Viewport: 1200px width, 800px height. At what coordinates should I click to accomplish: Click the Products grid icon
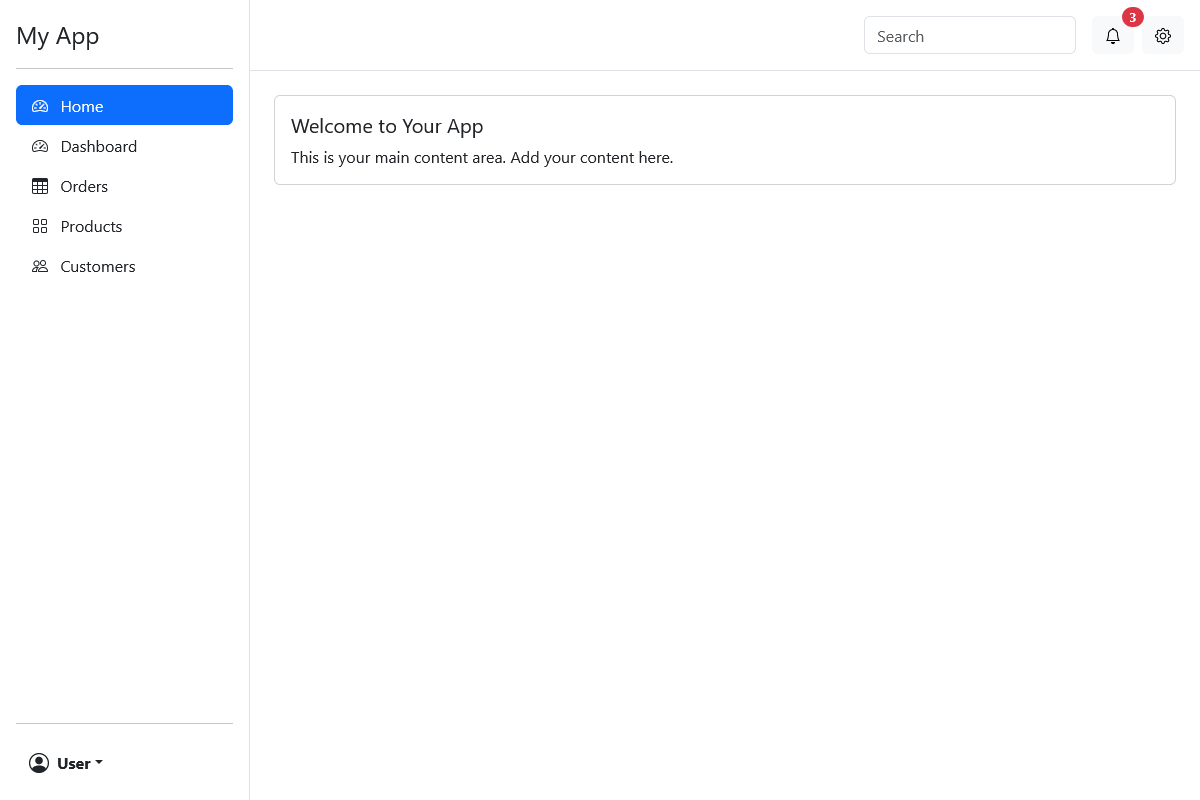coord(40,226)
